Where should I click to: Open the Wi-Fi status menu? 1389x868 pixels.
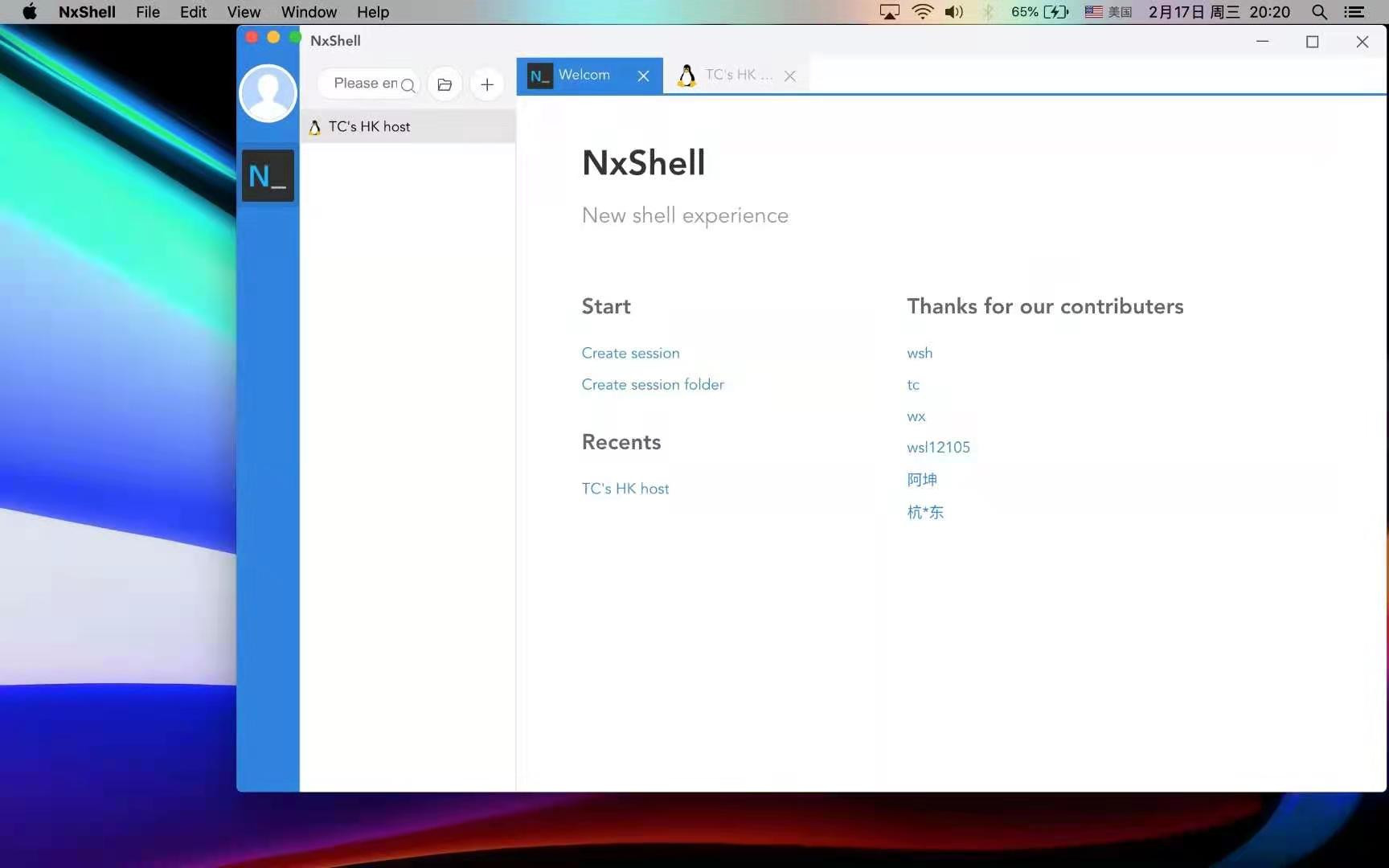coord(923,12)
